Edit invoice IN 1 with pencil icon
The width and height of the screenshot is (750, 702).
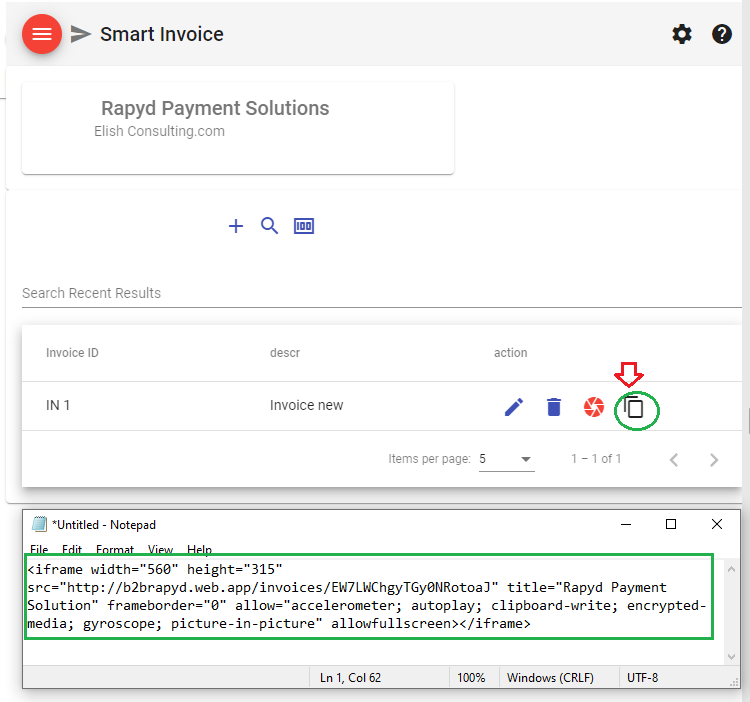(x=514, y=407)
